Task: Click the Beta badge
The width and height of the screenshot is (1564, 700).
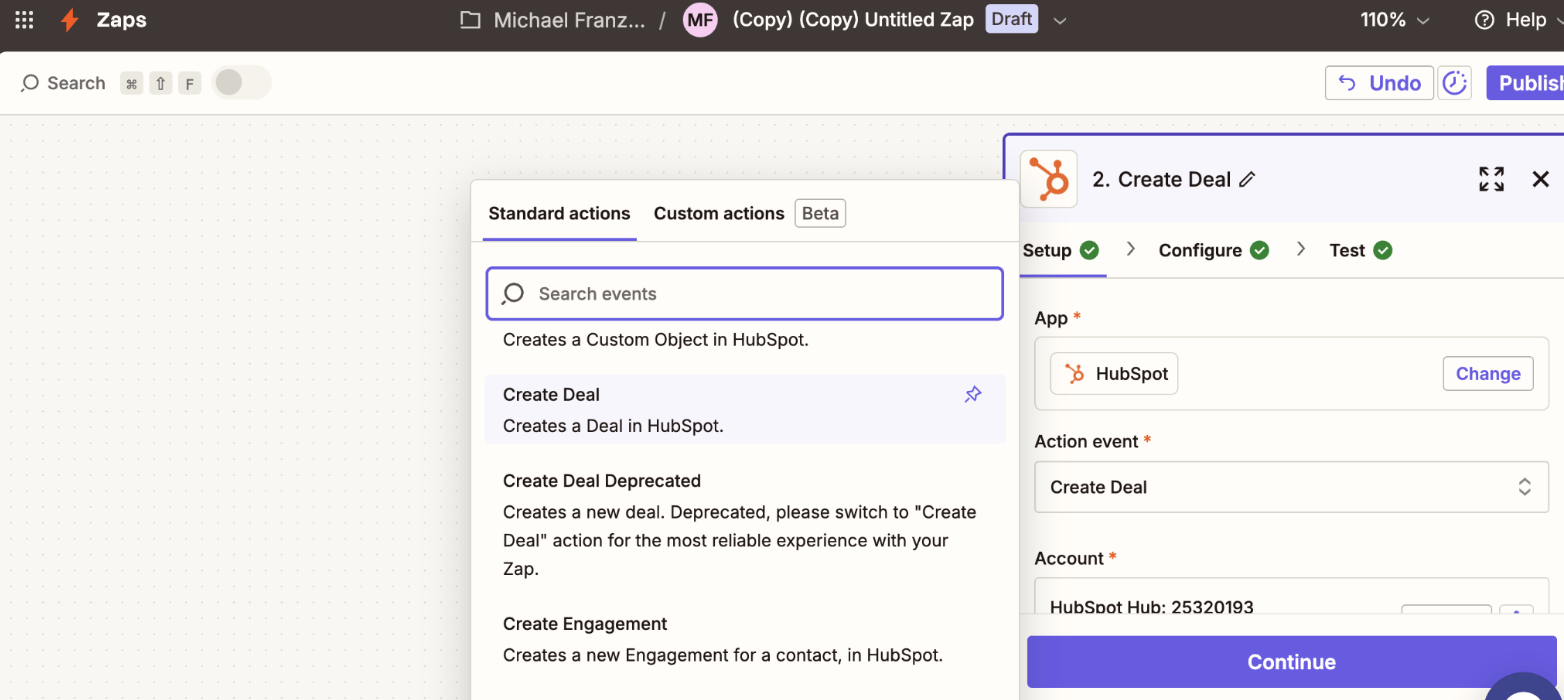Action: (x=820, y=213)
